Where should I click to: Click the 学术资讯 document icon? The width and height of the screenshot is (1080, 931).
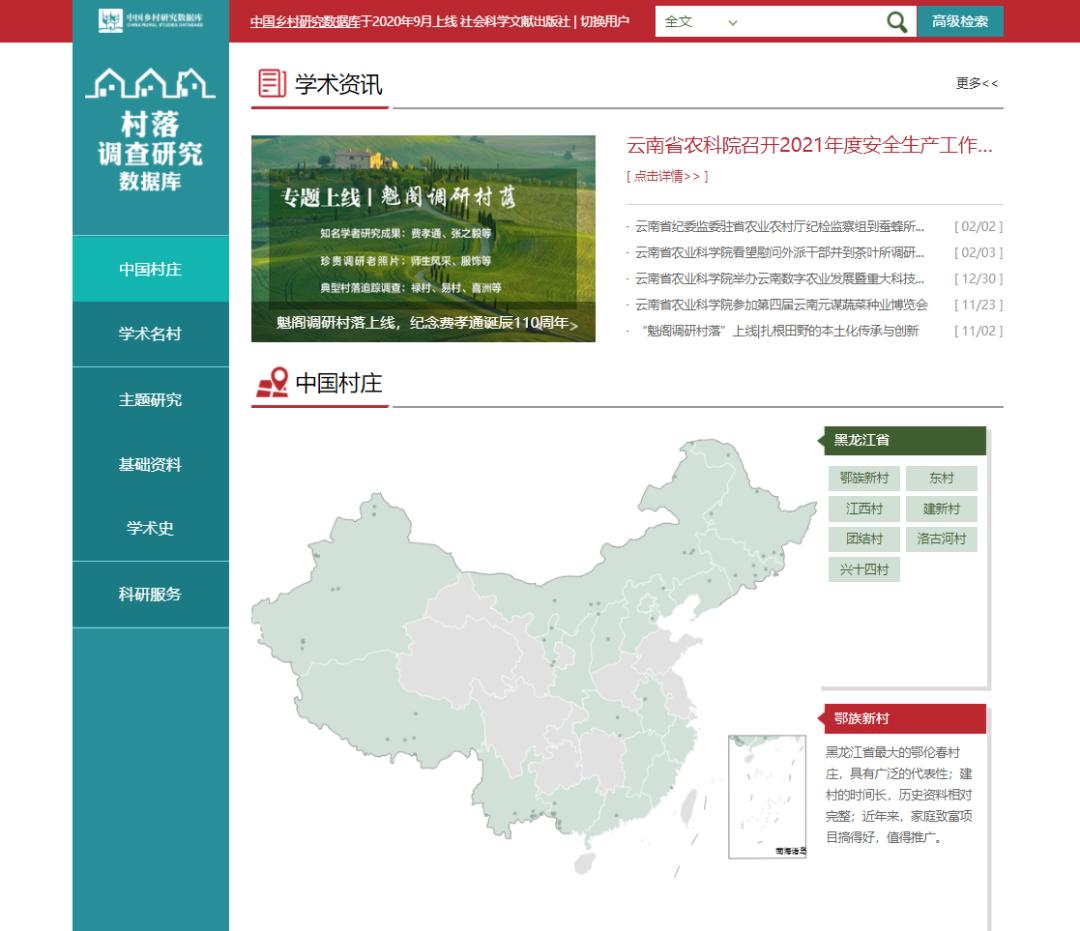(272, 83)
